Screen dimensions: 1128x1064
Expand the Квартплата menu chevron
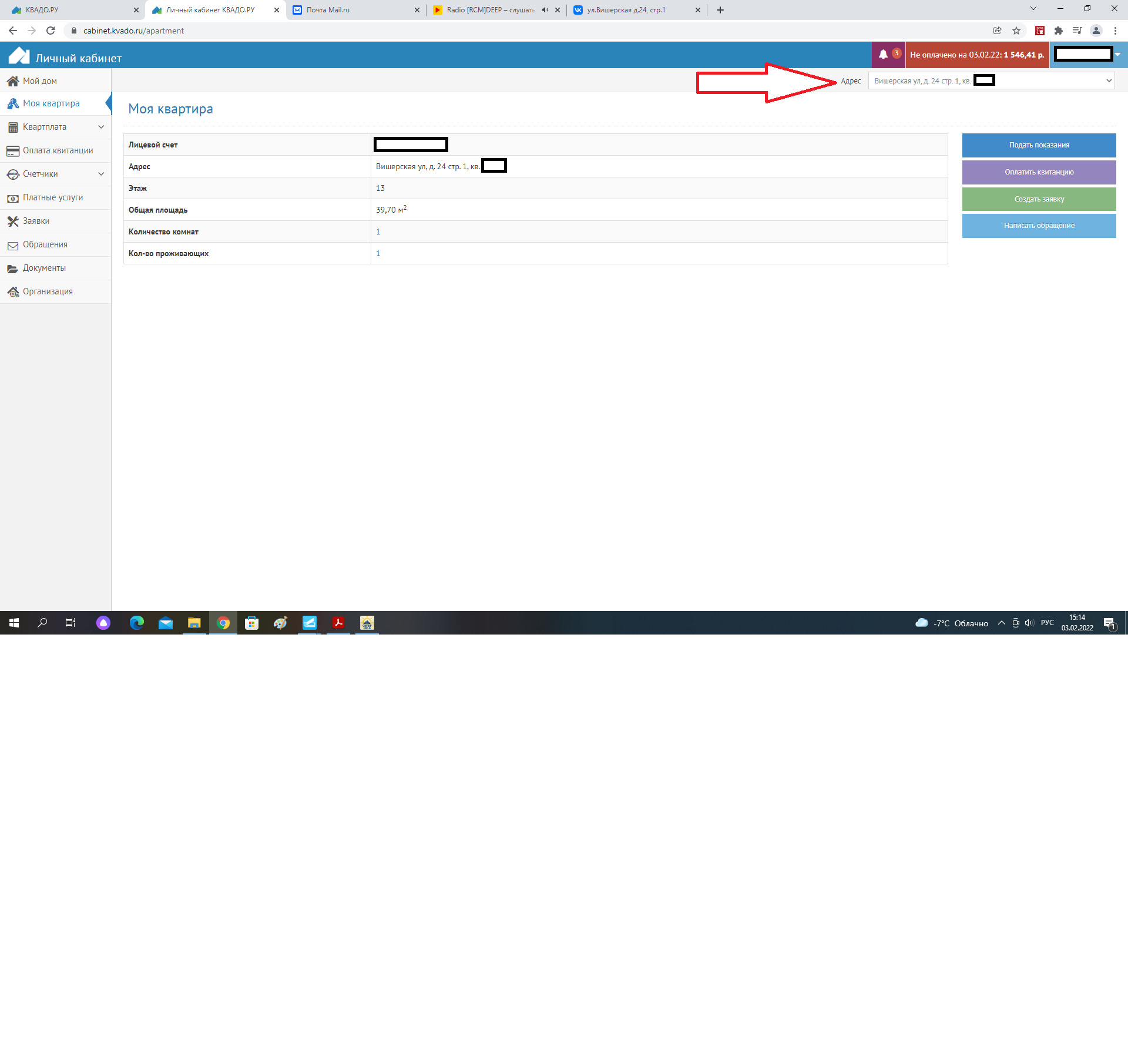[x=101, y=127]
